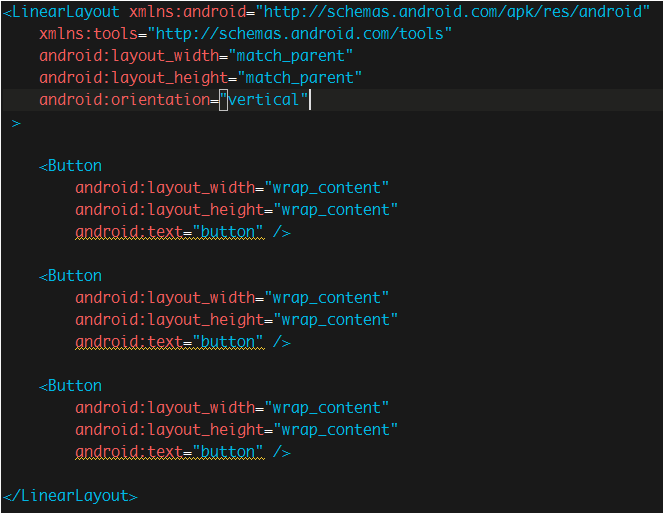Place the cursor in the "vertical" value

[264, 100]
